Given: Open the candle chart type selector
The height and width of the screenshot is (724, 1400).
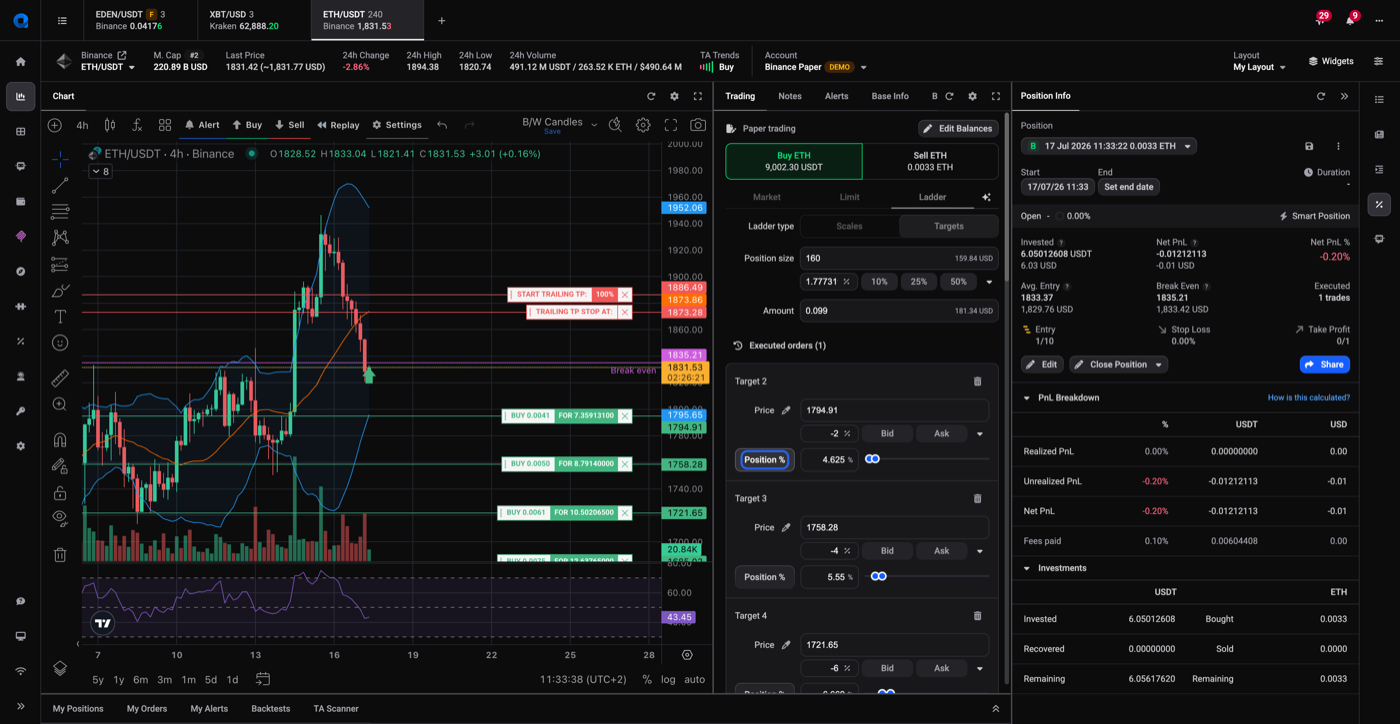Looking at the screenshot, I should [110, 125].
